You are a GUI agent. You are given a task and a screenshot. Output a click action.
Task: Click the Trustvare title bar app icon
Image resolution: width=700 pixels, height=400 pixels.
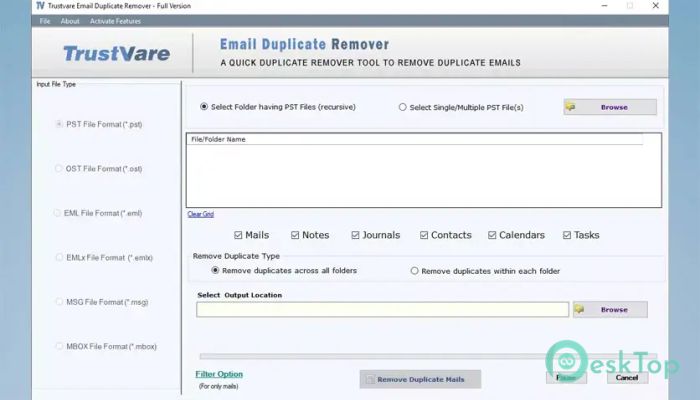click(40, 6)
